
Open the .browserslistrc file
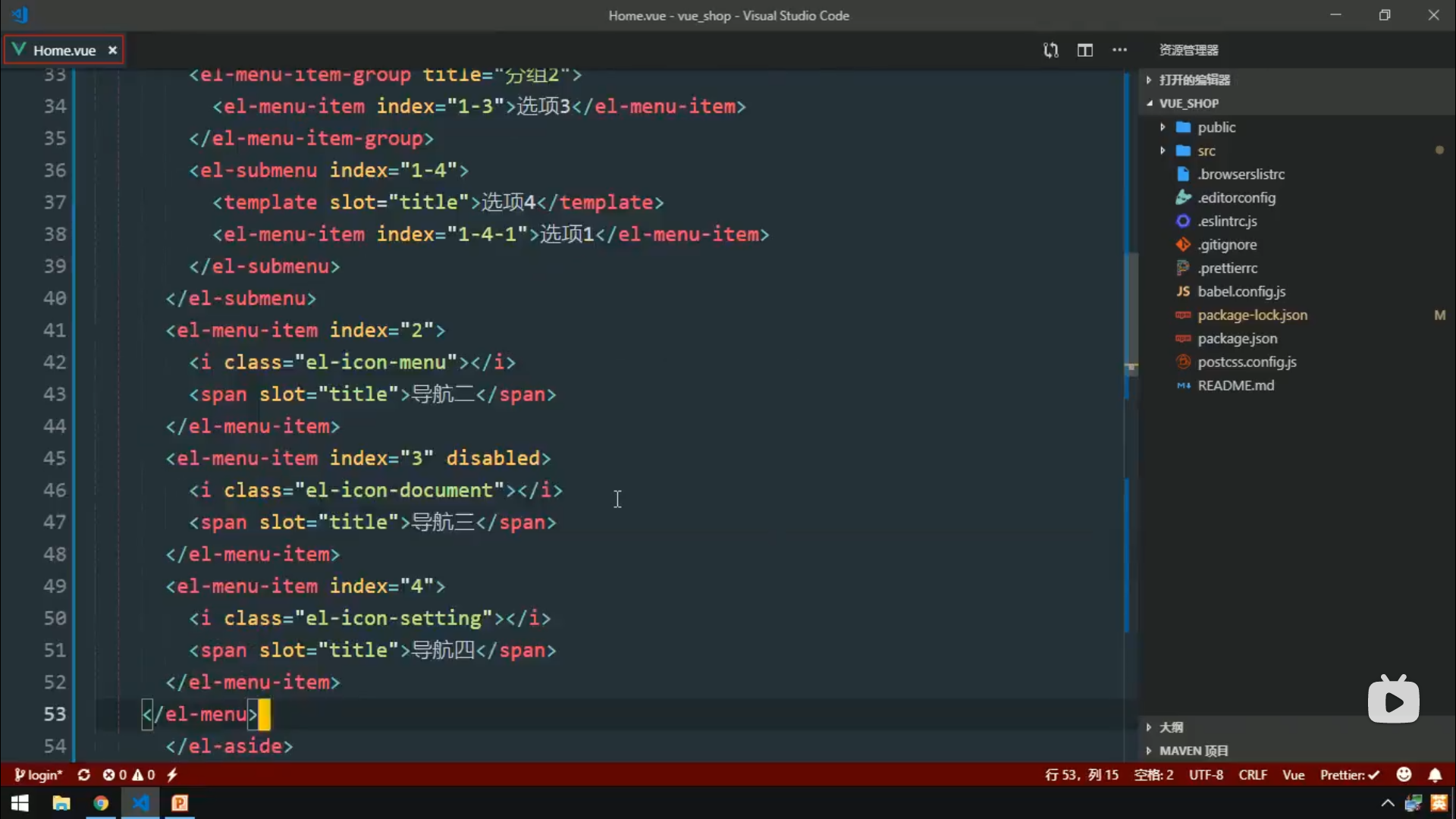pyautogui.click(x=1241, y=174)
